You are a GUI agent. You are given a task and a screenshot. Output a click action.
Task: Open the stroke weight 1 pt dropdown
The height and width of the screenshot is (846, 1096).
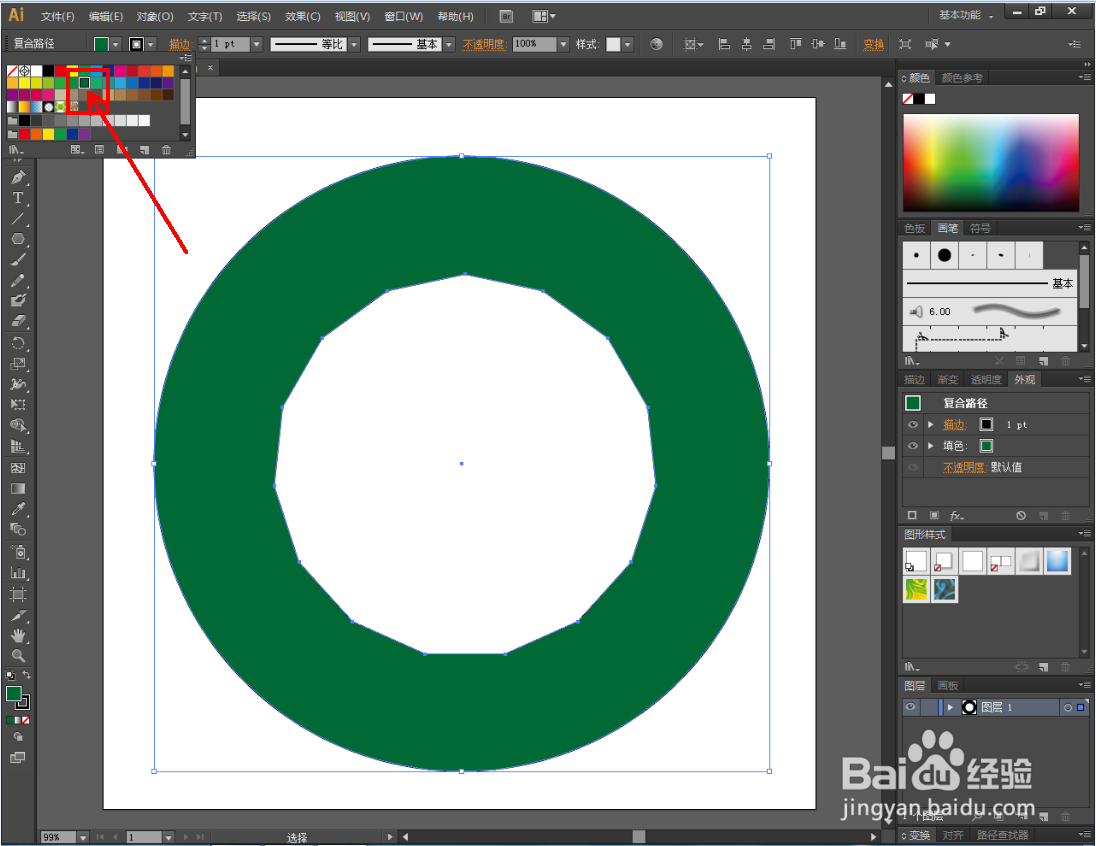(257, 44)
